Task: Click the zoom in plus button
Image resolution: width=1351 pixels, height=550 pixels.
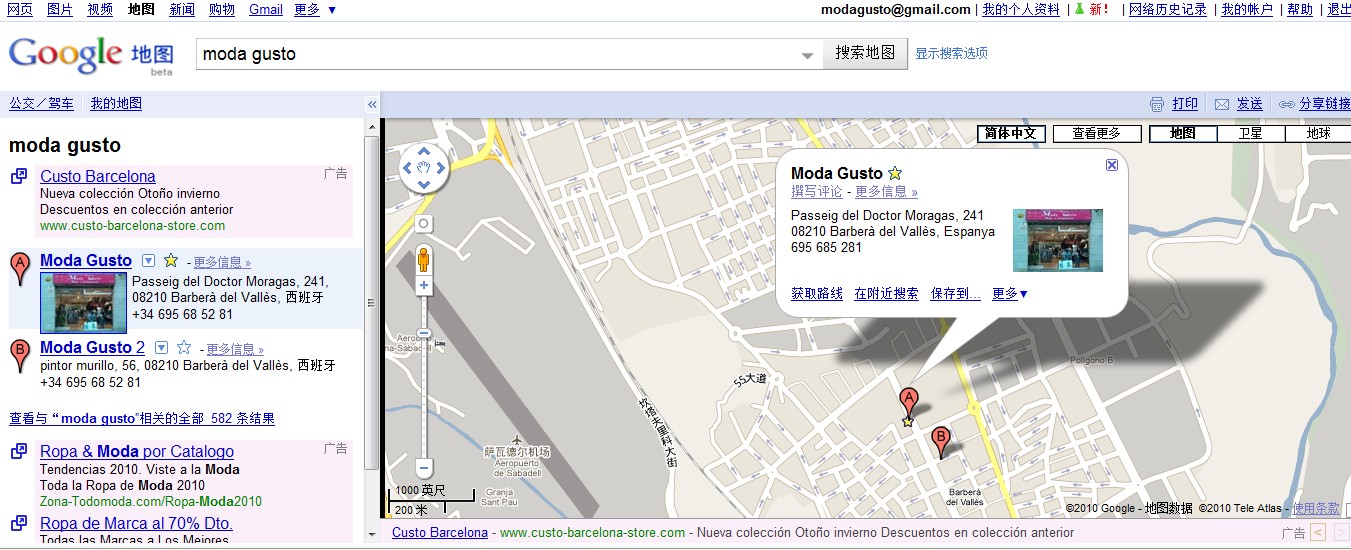Action: coord(424,286)
